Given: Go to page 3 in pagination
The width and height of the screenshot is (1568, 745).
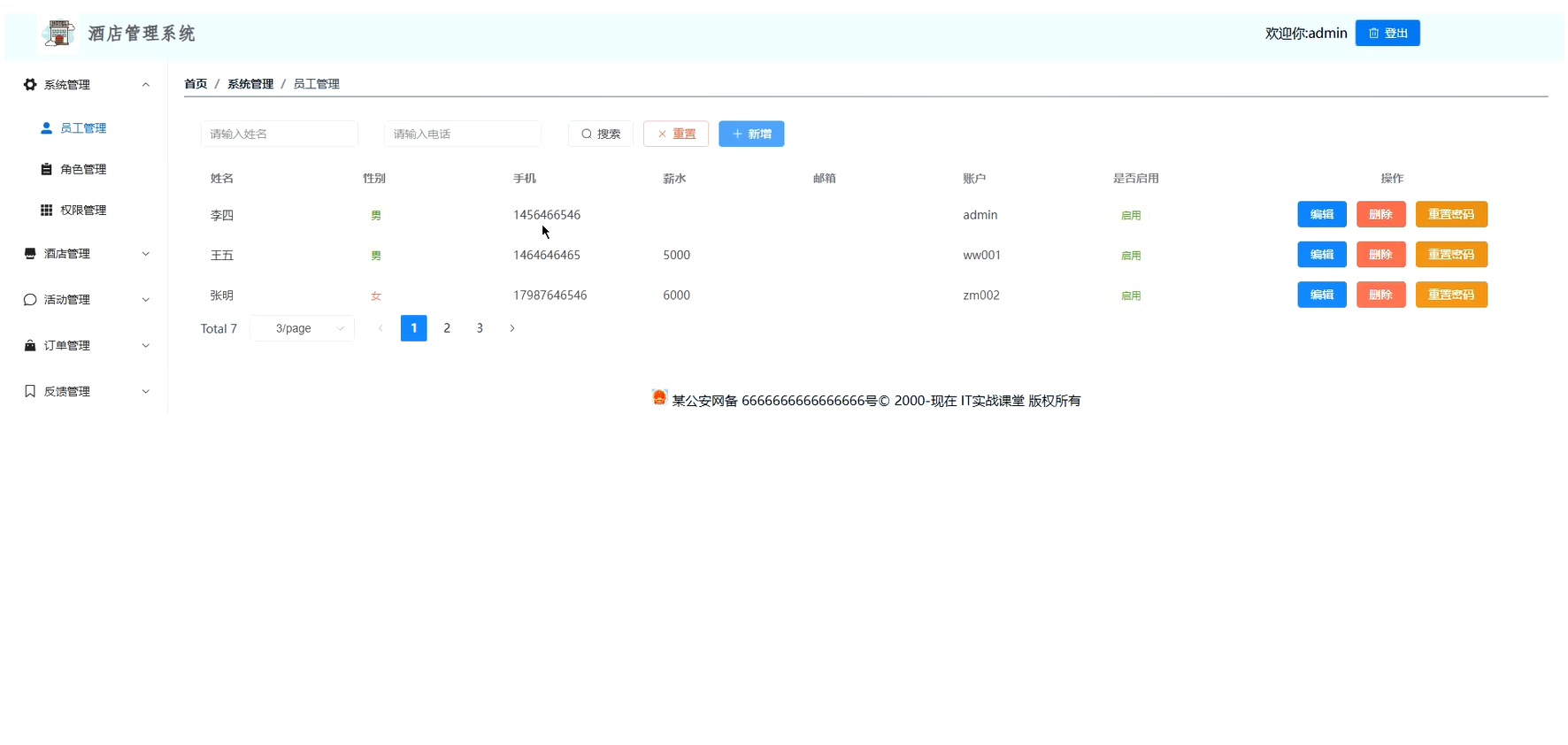Looking at the screenshot, I should click(480, 328).
